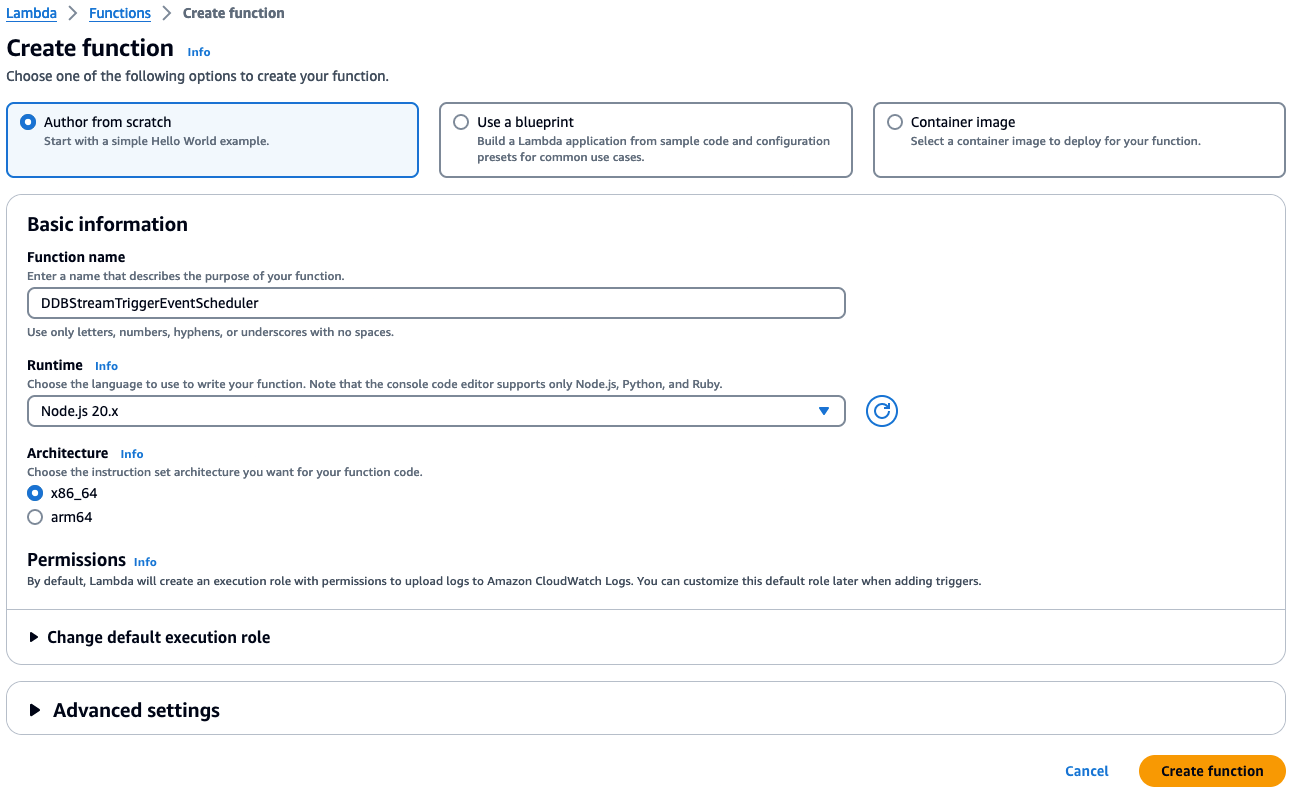1293x791 pixels.
Task: Select the Container image option
Action: [x=894, y=122]
